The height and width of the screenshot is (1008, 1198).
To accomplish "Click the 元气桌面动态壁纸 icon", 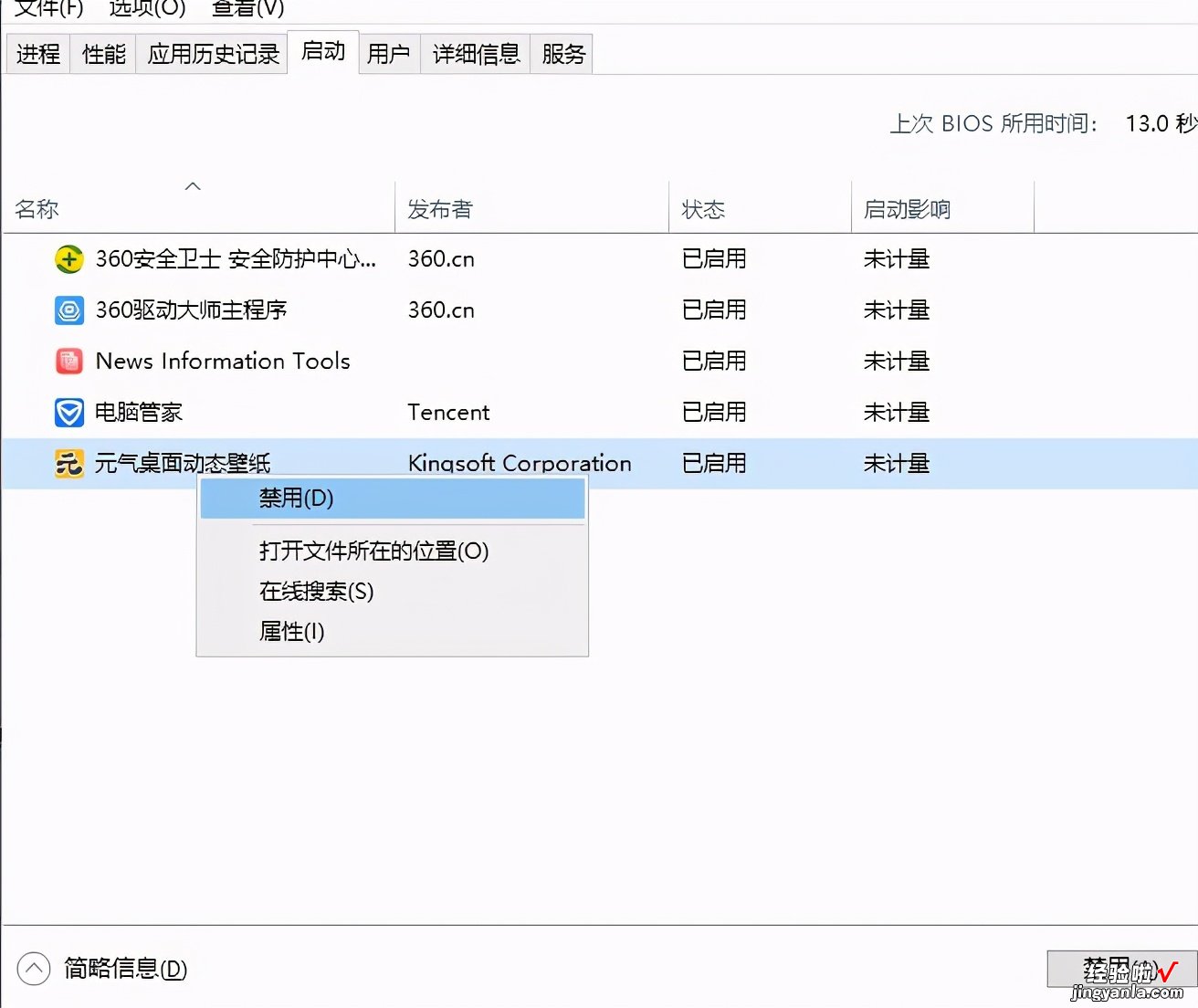I will pyautogui.click(x=69, y=464).
